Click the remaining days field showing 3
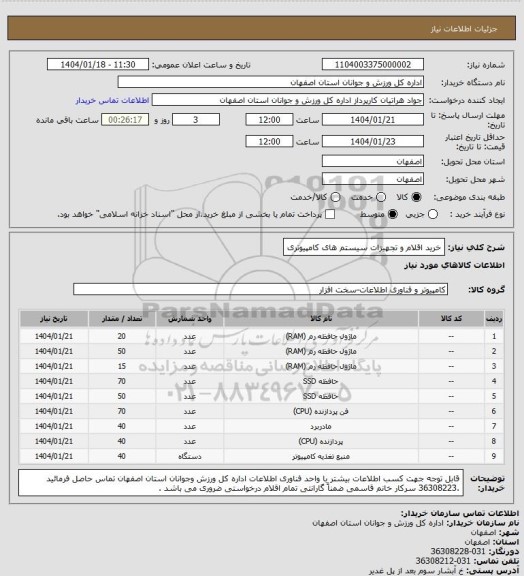 [196, 120]
